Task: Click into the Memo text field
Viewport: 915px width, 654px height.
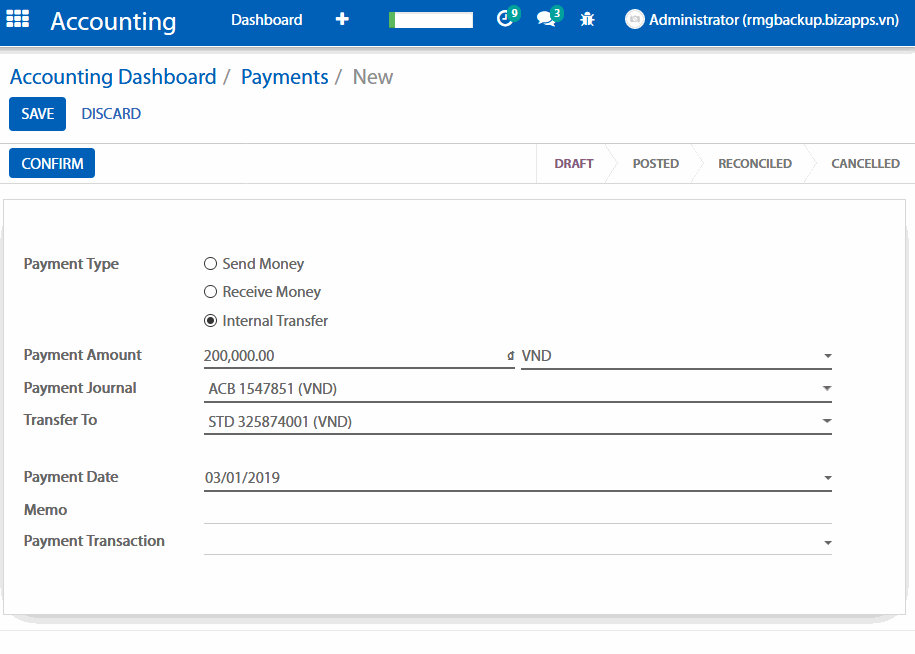Action: (517, 511)
